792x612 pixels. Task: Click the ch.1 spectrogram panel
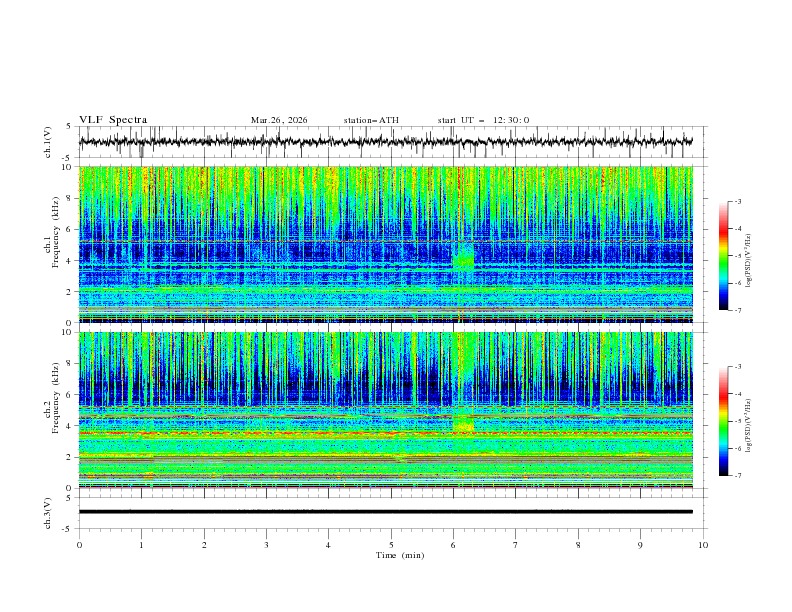click(385, 244)
